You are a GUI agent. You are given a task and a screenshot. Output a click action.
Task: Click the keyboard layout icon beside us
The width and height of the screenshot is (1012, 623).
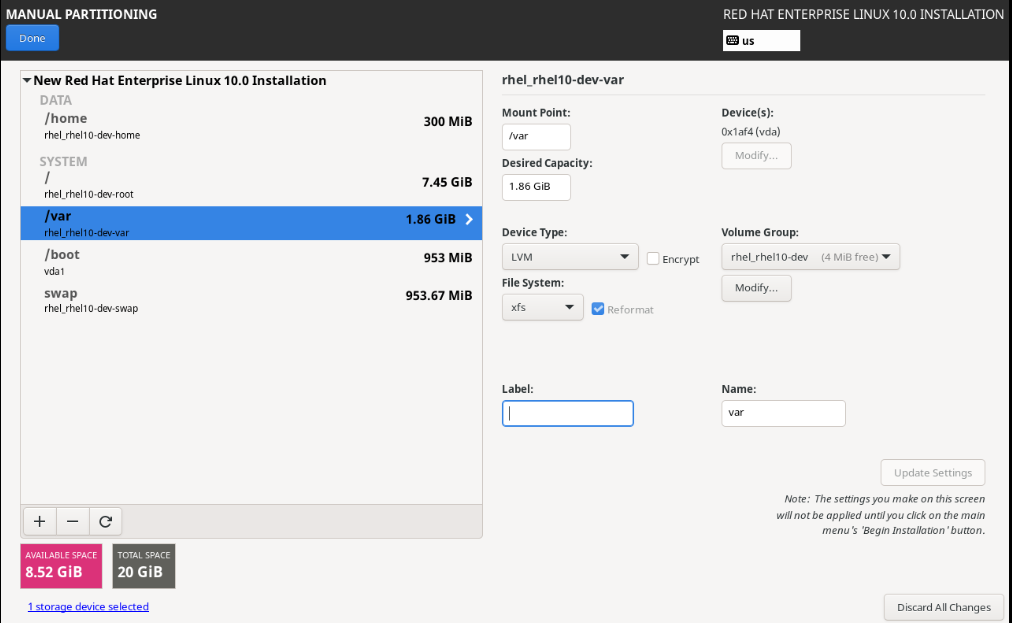[733, 41]
